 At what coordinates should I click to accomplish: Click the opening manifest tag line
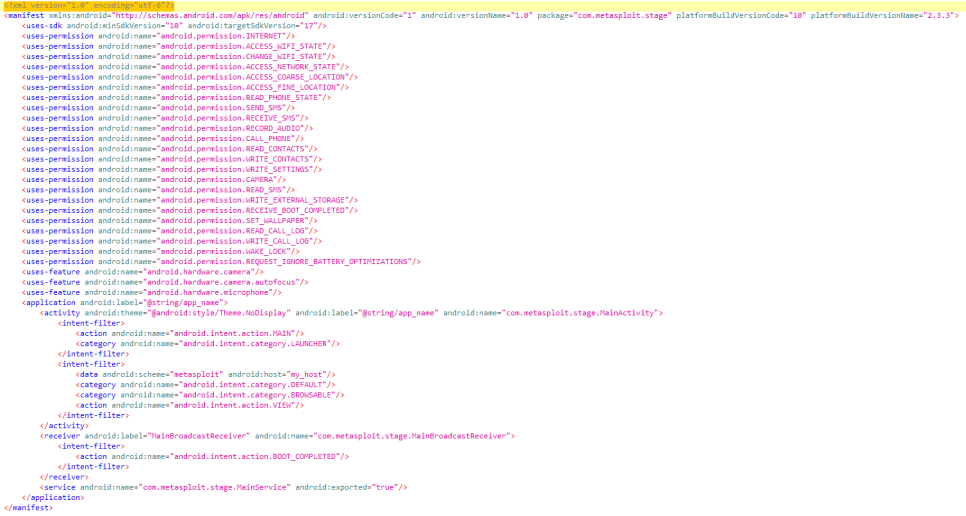tap(481, 15)
